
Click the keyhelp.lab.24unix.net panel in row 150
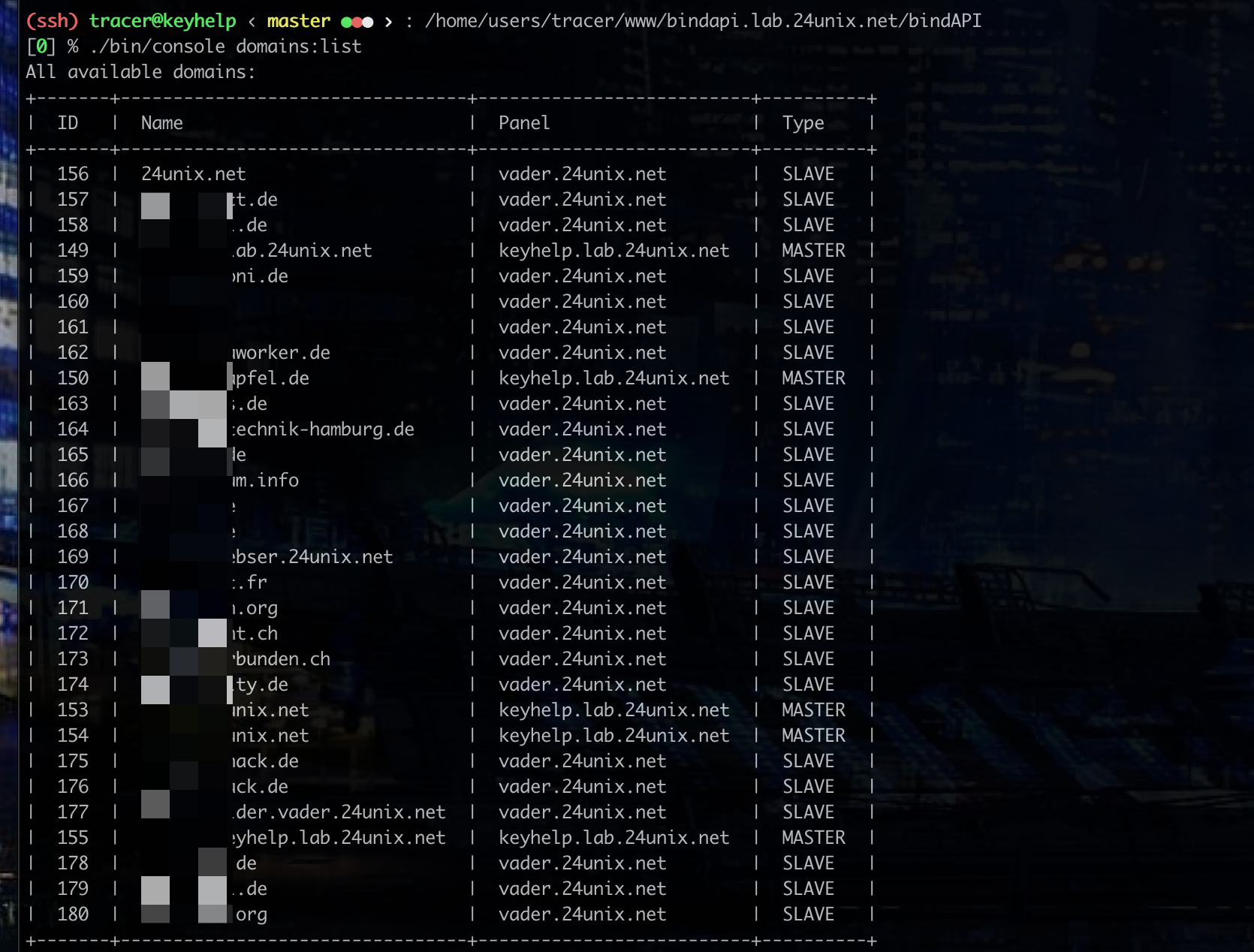point(613,378)
